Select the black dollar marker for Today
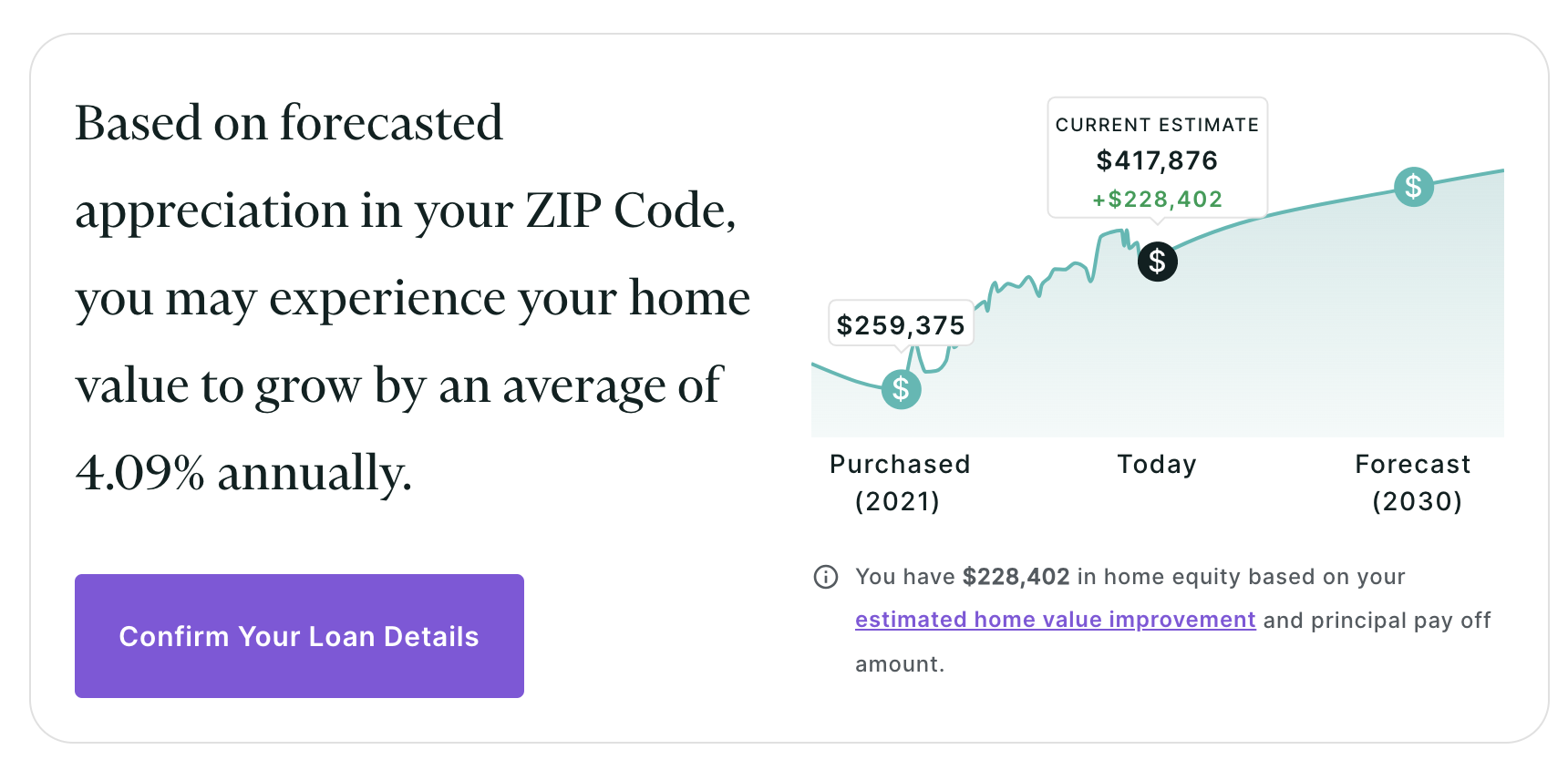This screenshot has height=760, width=1568. coord(1158,262)
